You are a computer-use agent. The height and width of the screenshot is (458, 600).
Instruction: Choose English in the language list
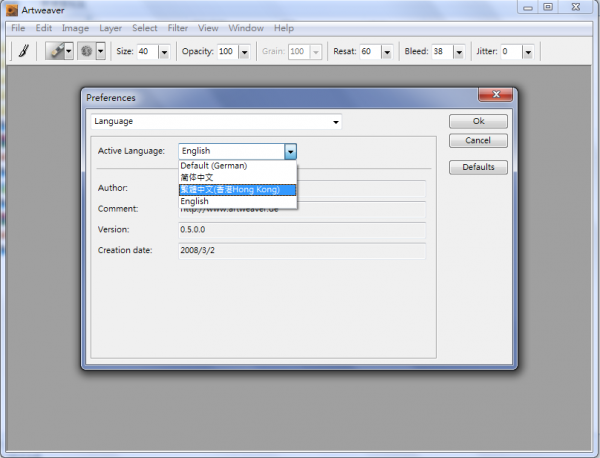click(x=238, y=201)
